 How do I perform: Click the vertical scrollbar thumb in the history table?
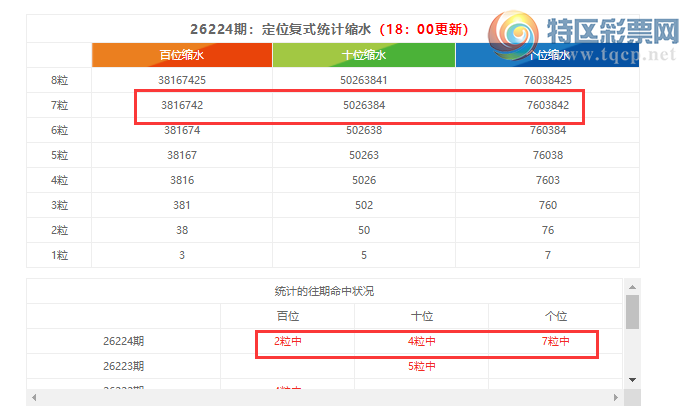click(x=632, y=312)
